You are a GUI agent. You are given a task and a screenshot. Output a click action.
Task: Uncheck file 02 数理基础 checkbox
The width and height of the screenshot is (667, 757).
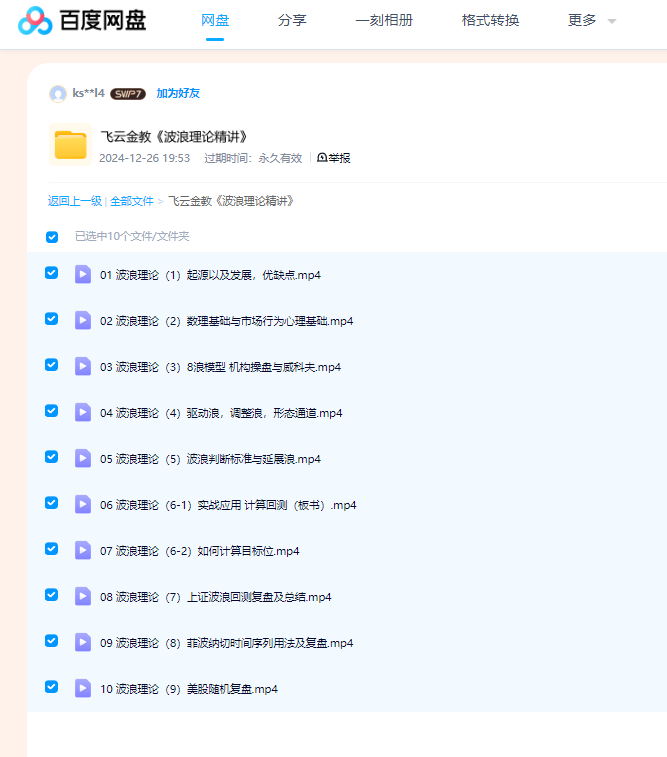coord(52,319)
